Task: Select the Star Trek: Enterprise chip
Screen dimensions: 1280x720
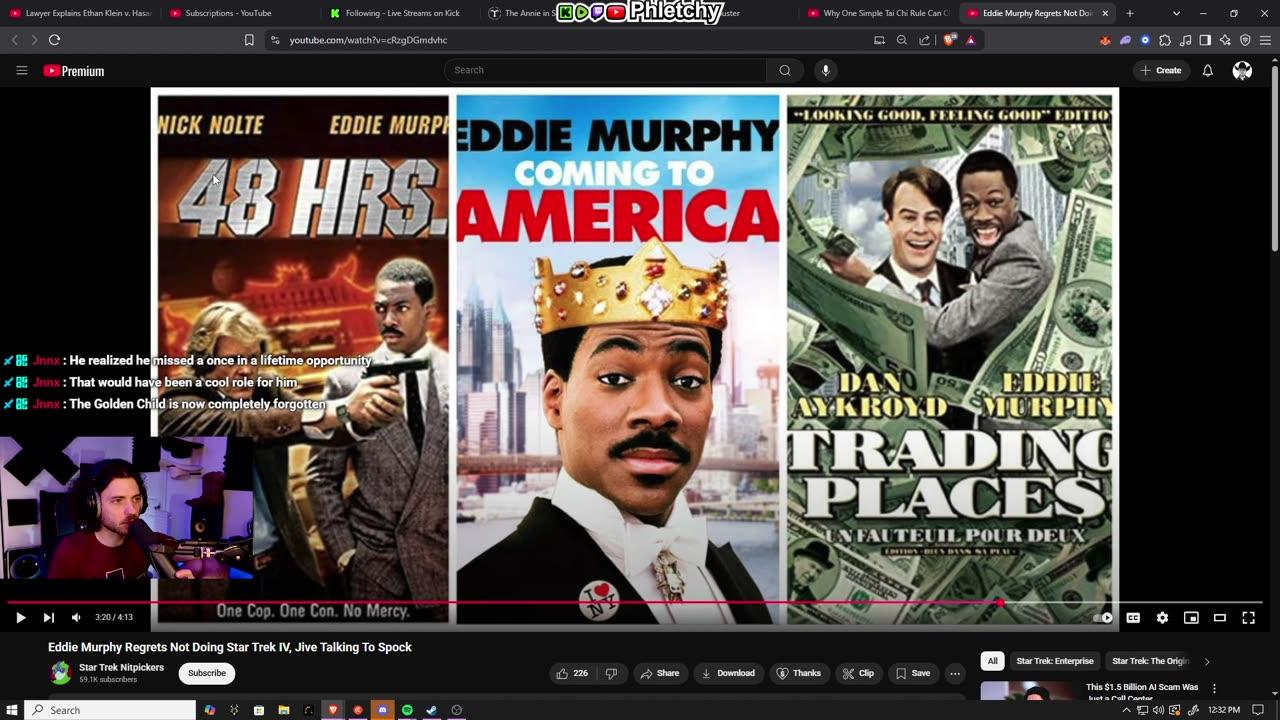Action: 1055,661
